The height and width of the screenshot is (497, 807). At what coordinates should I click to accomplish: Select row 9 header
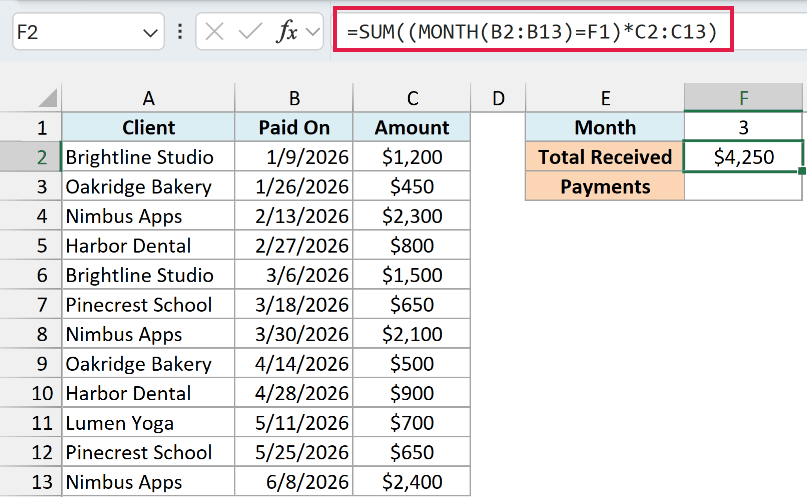click(x=31, y=364)
